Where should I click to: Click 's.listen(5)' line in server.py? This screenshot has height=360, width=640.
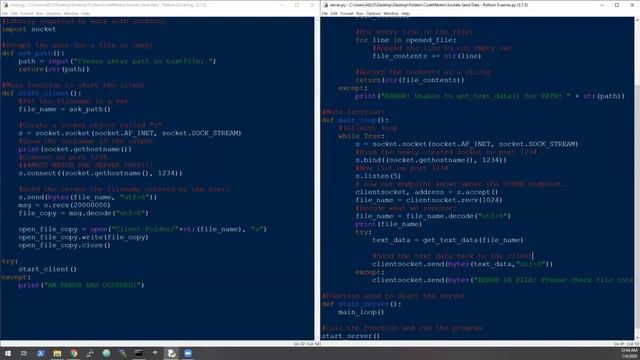[x=378, y=176]
